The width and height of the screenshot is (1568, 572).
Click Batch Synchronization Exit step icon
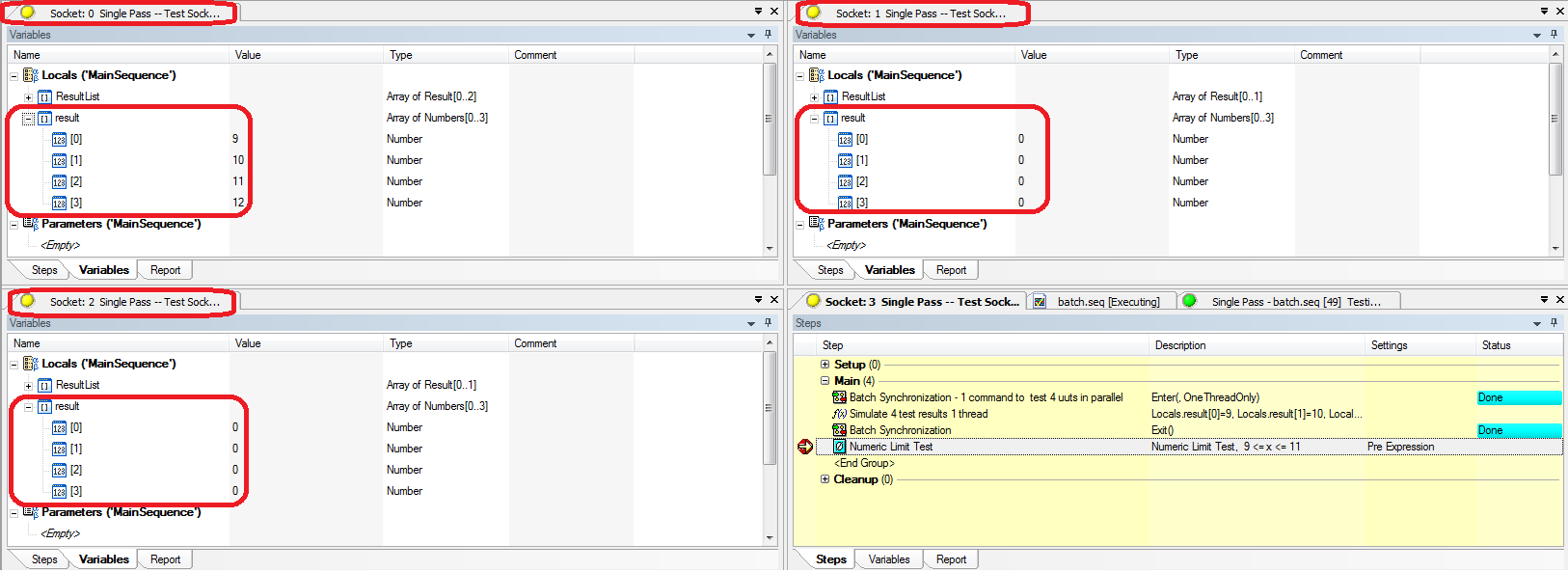[839, 430]
